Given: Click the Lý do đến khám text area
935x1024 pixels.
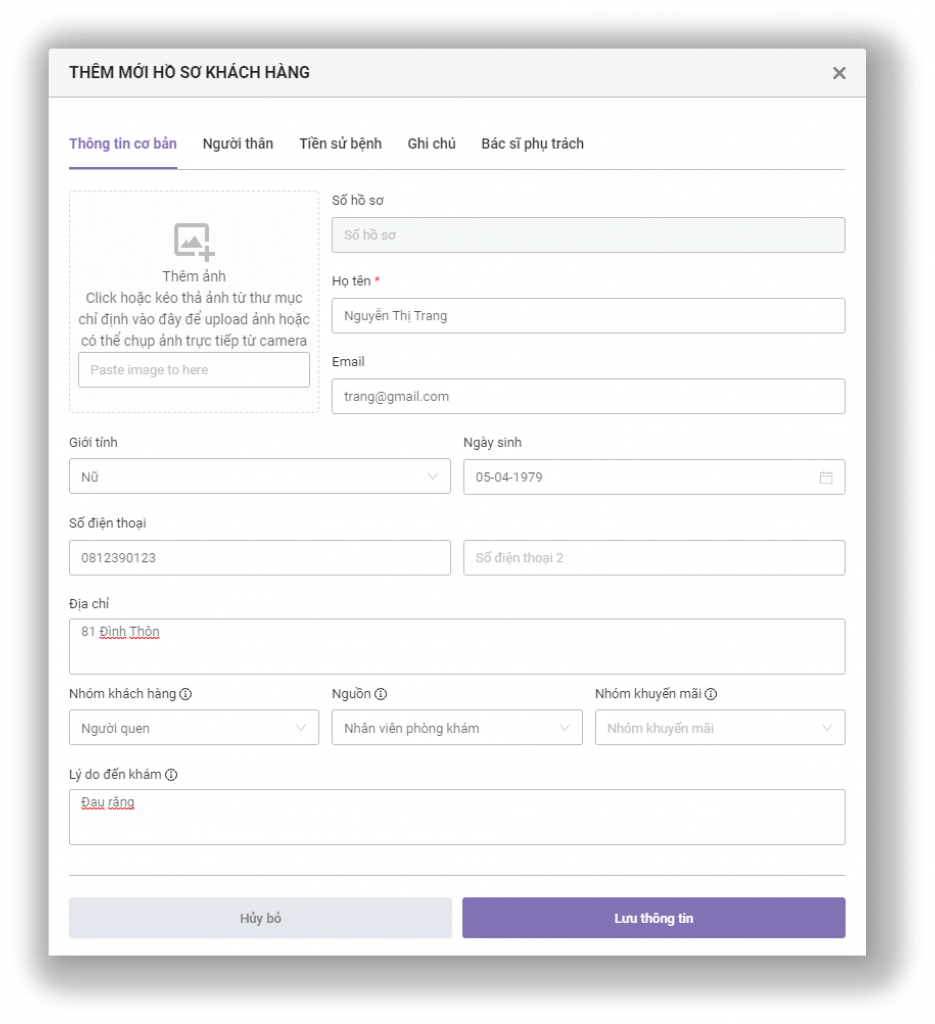Looking at the screenshot, I should [x=457, y=817].
